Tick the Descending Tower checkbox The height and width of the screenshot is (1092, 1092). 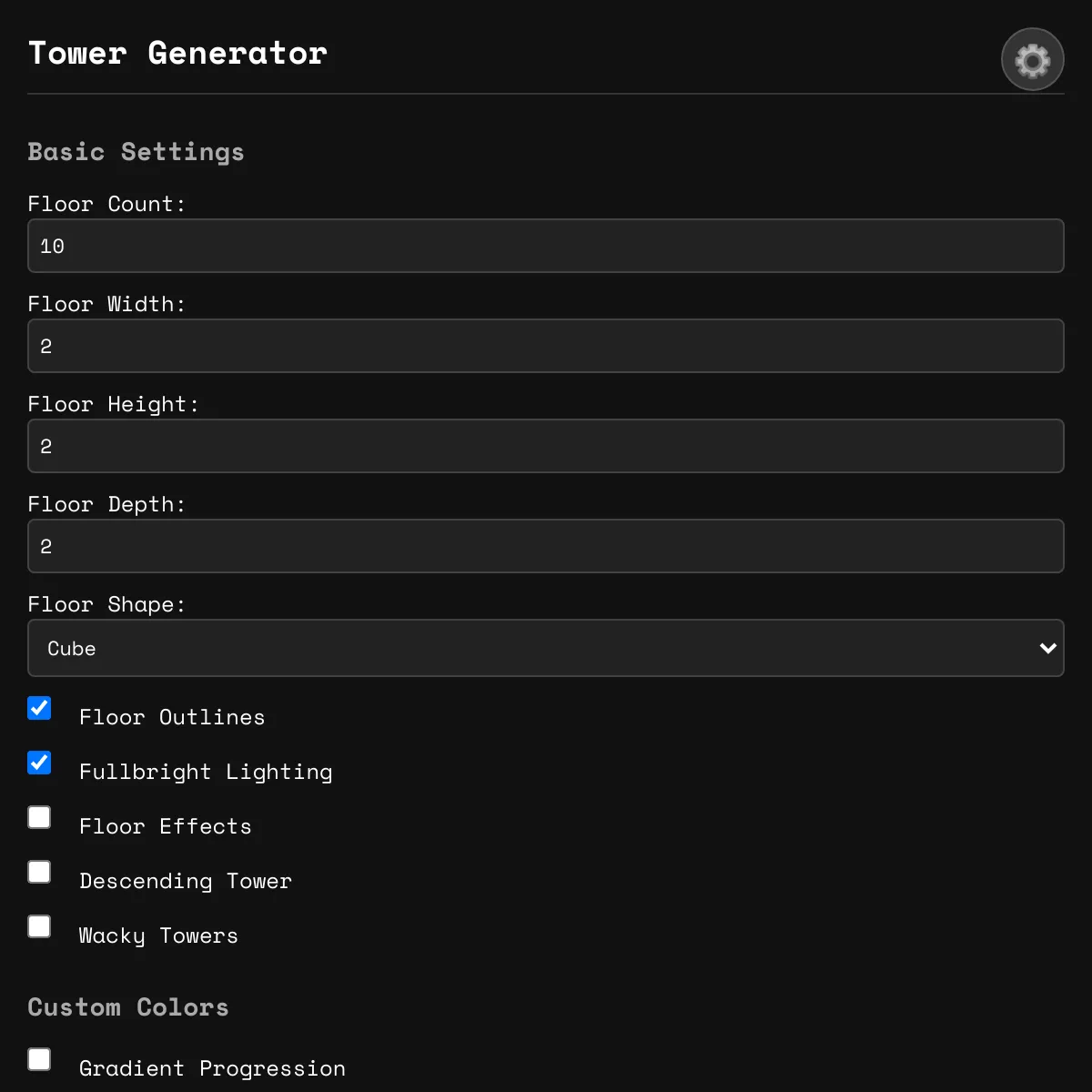click(39, 872)
